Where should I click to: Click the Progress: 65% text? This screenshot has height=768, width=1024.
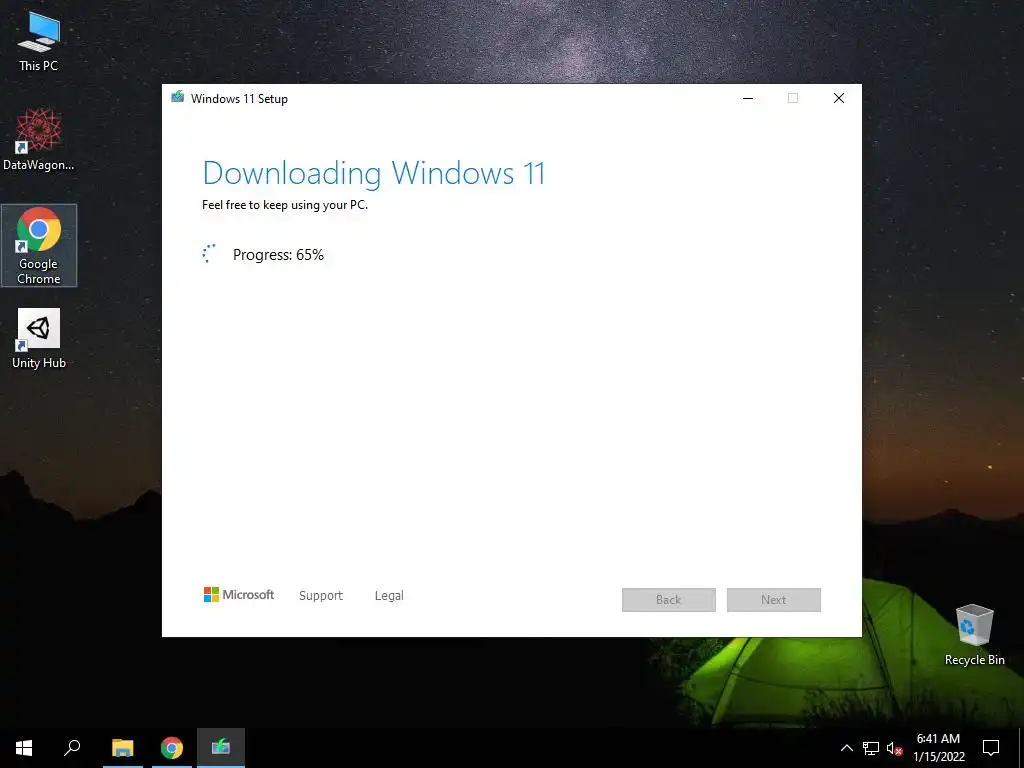click(278, 255)
